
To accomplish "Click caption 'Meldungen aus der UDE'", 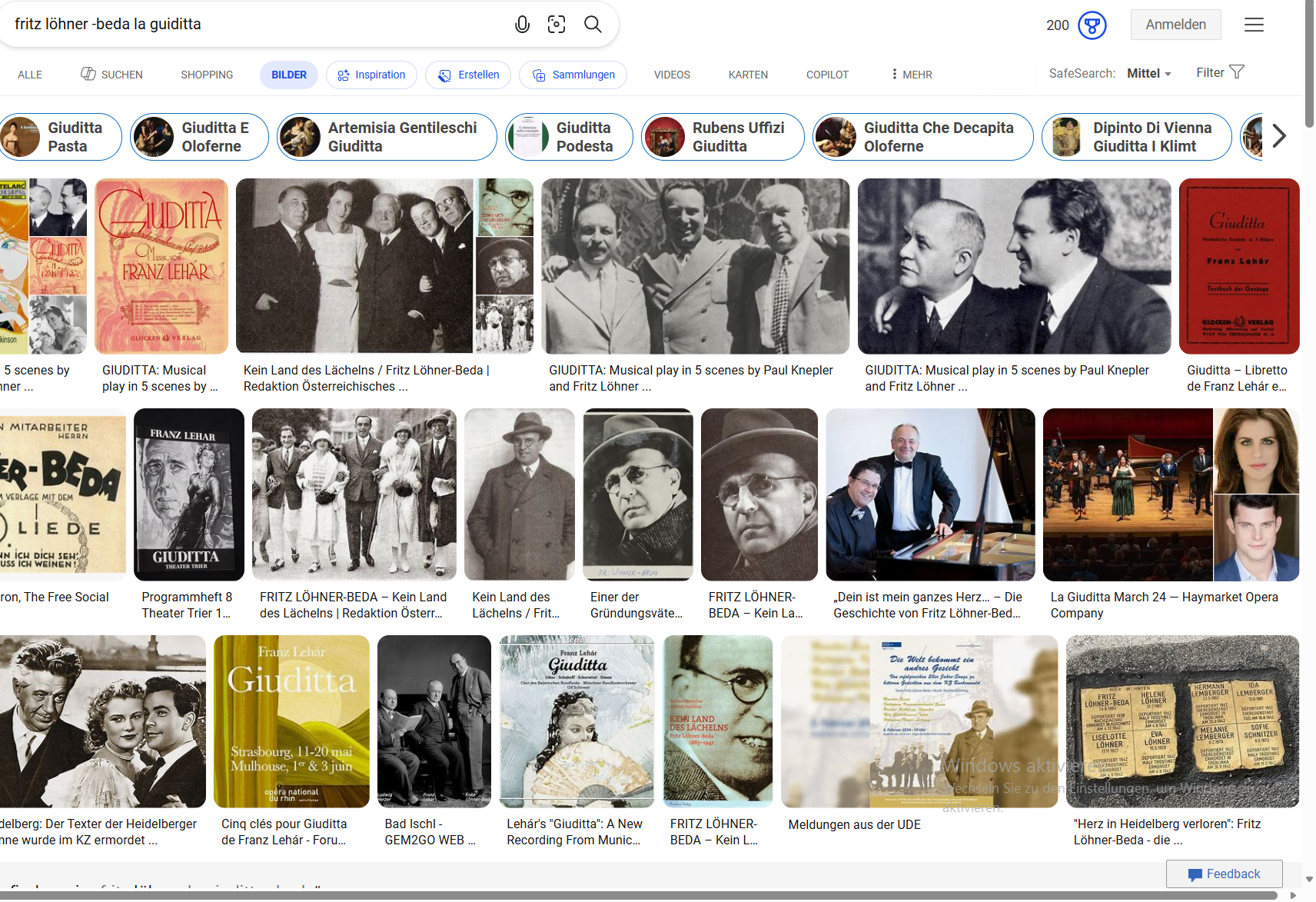I will click(854, 824).
